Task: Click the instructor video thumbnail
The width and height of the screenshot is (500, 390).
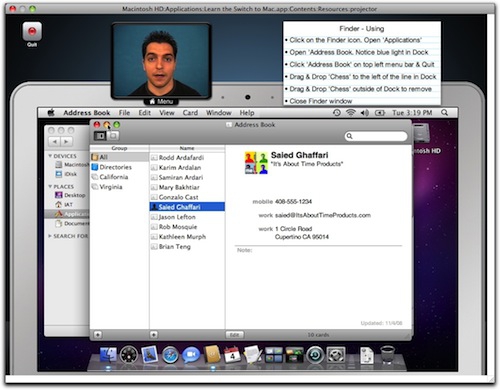Action: click(161, 61)
